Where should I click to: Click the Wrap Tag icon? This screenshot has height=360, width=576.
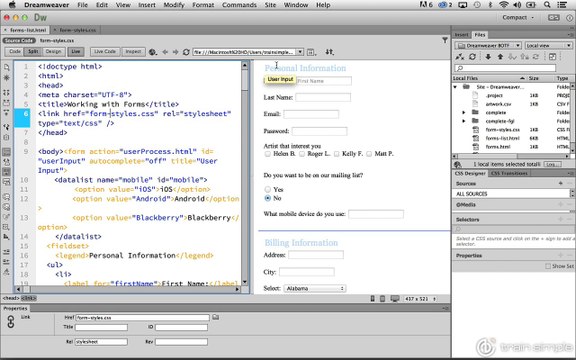tap(7, 217)
